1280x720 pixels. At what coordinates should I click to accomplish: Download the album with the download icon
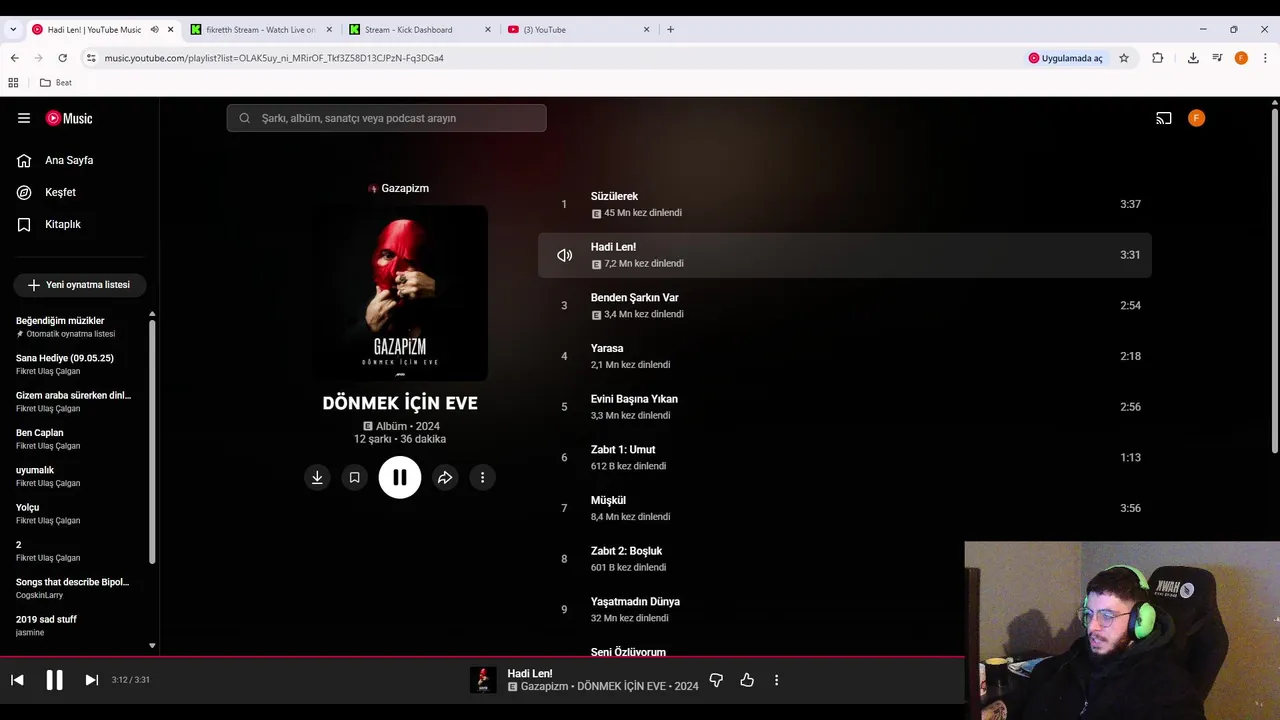pyautogui.click(x=317, y=477)
